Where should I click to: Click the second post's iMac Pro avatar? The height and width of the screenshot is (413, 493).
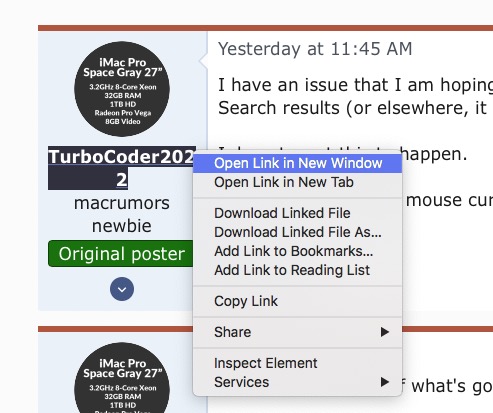click(122, 378)
